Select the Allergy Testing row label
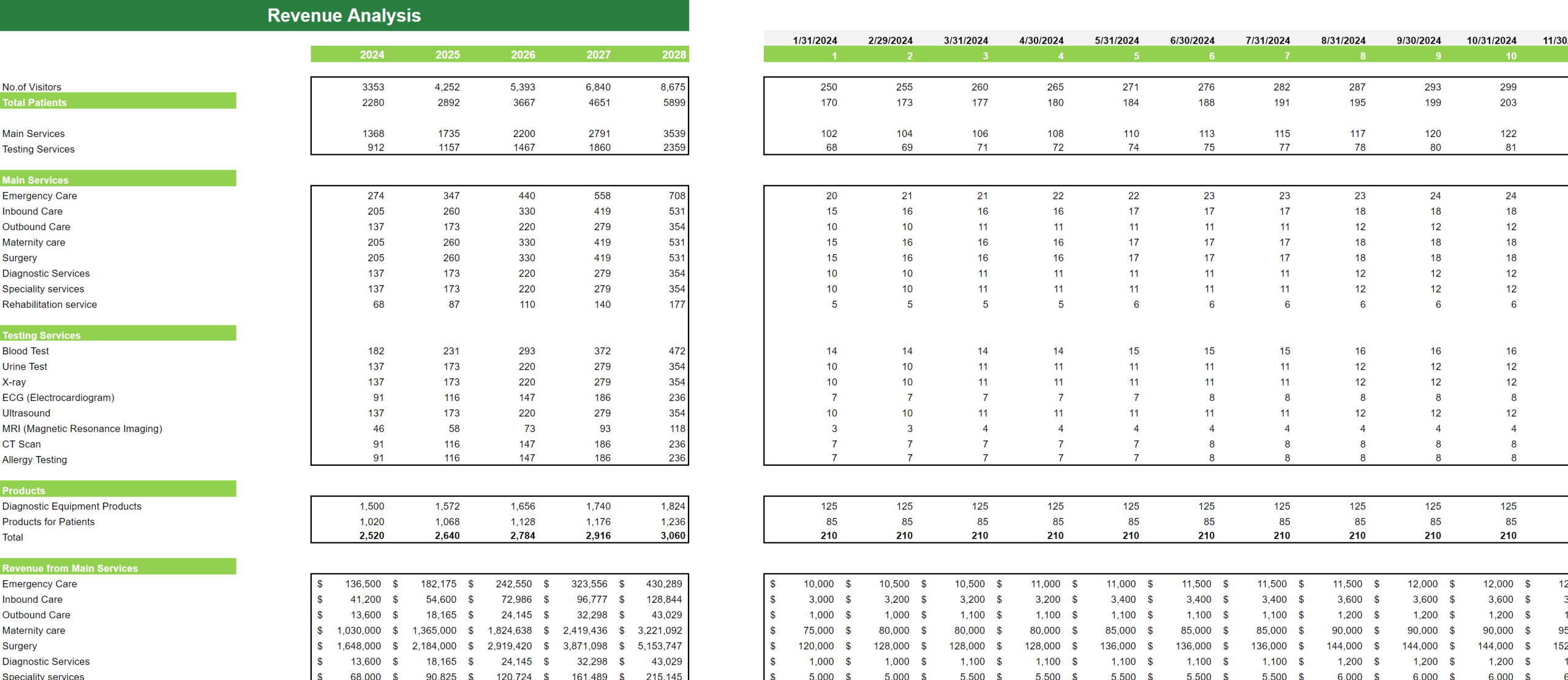 (35, 460)
